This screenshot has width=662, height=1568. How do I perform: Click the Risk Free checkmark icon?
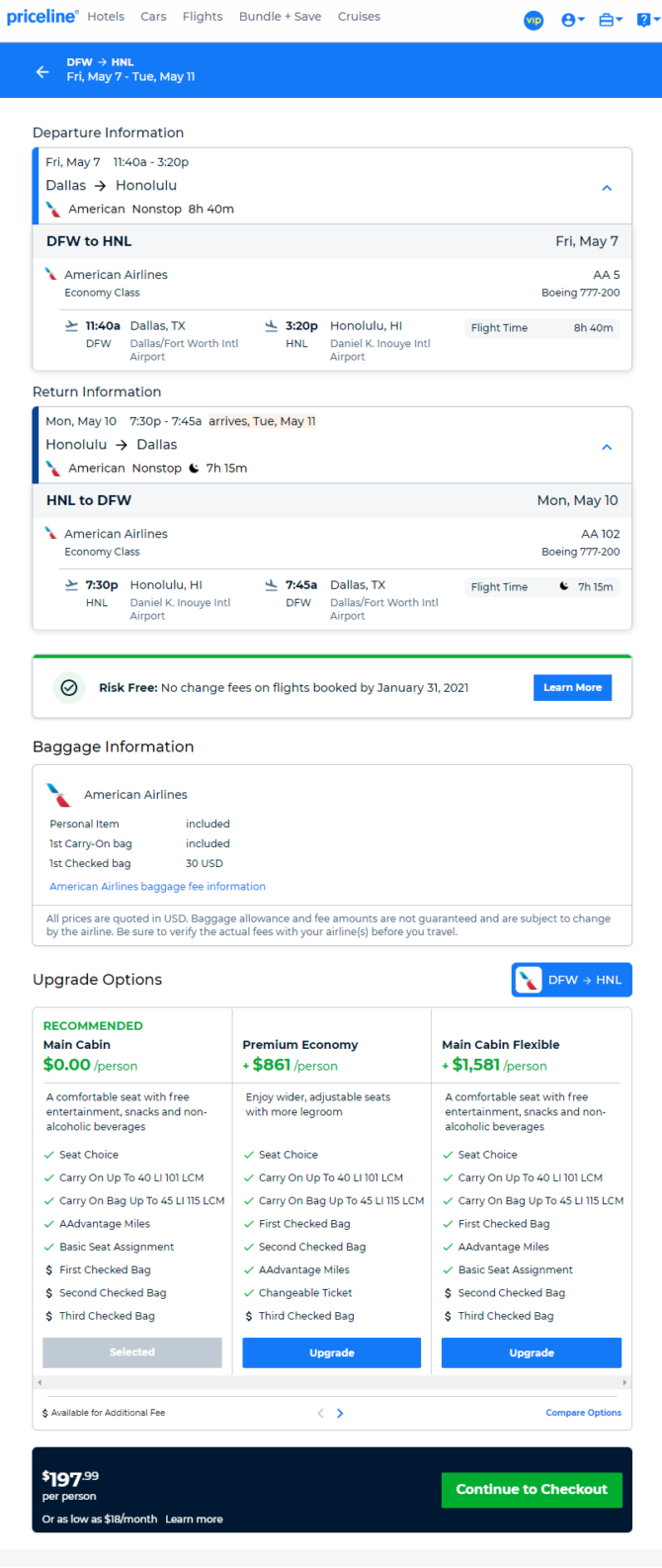pos(69,688)
